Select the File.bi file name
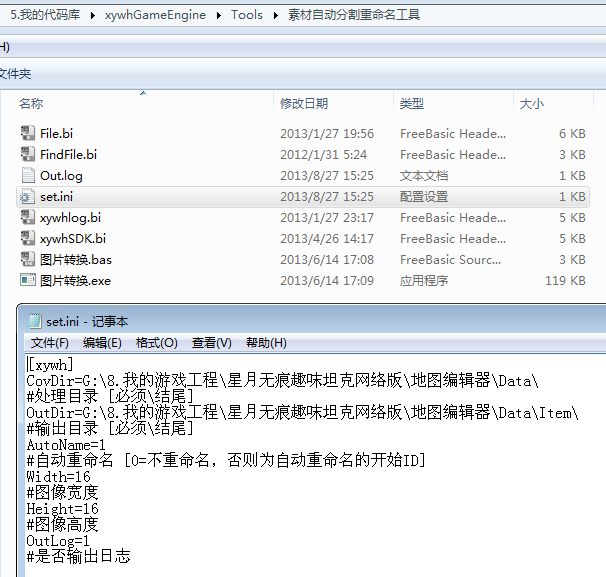The height and width of the screenshot is (577, 606). coord(56,134)
